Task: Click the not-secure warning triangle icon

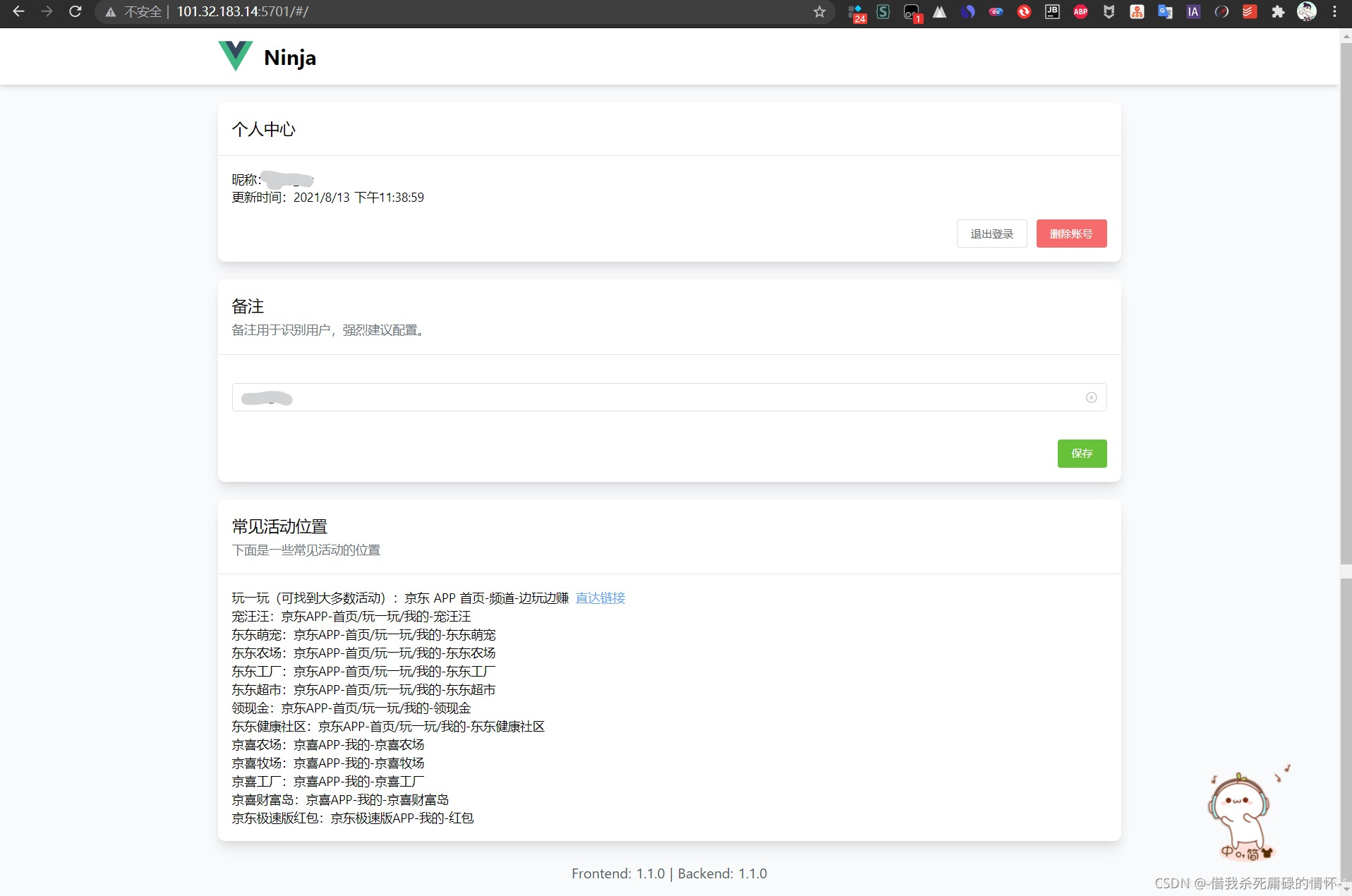Action: (x=110, y=12)
